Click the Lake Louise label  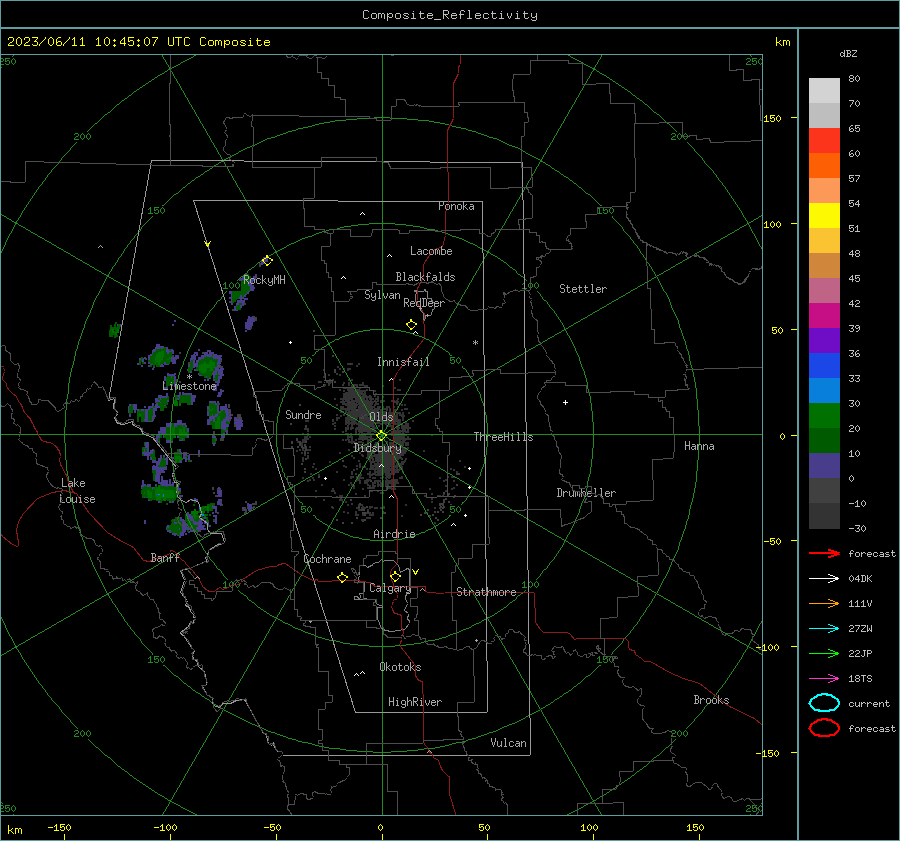tap(77, 491)
